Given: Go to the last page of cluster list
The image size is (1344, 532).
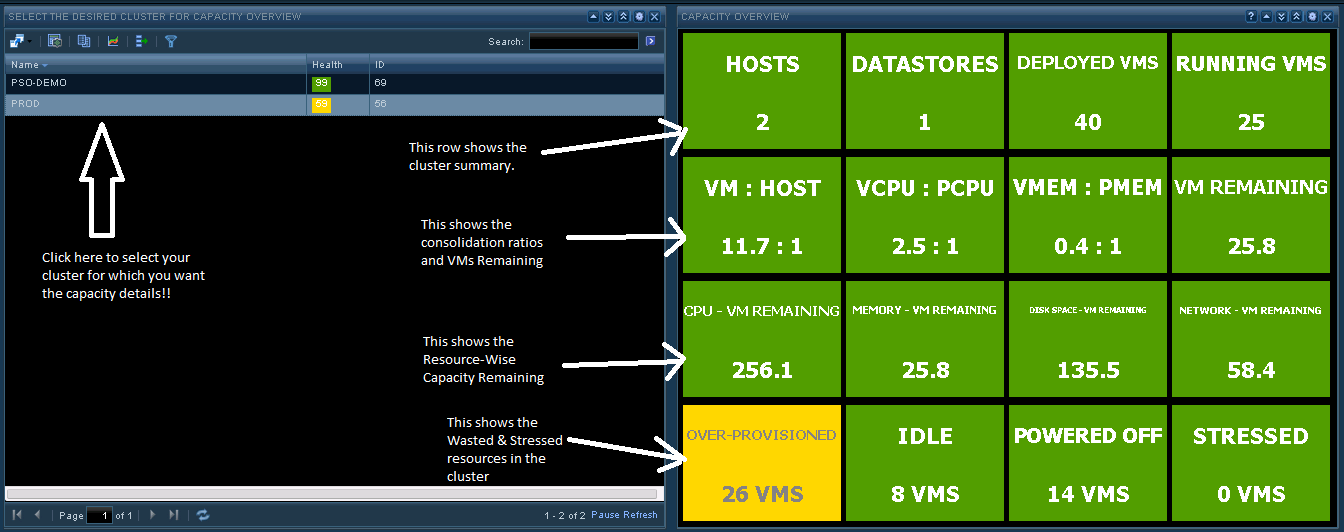Looking at the screenshot, I should pyautogui.click(x=173, y=514).
